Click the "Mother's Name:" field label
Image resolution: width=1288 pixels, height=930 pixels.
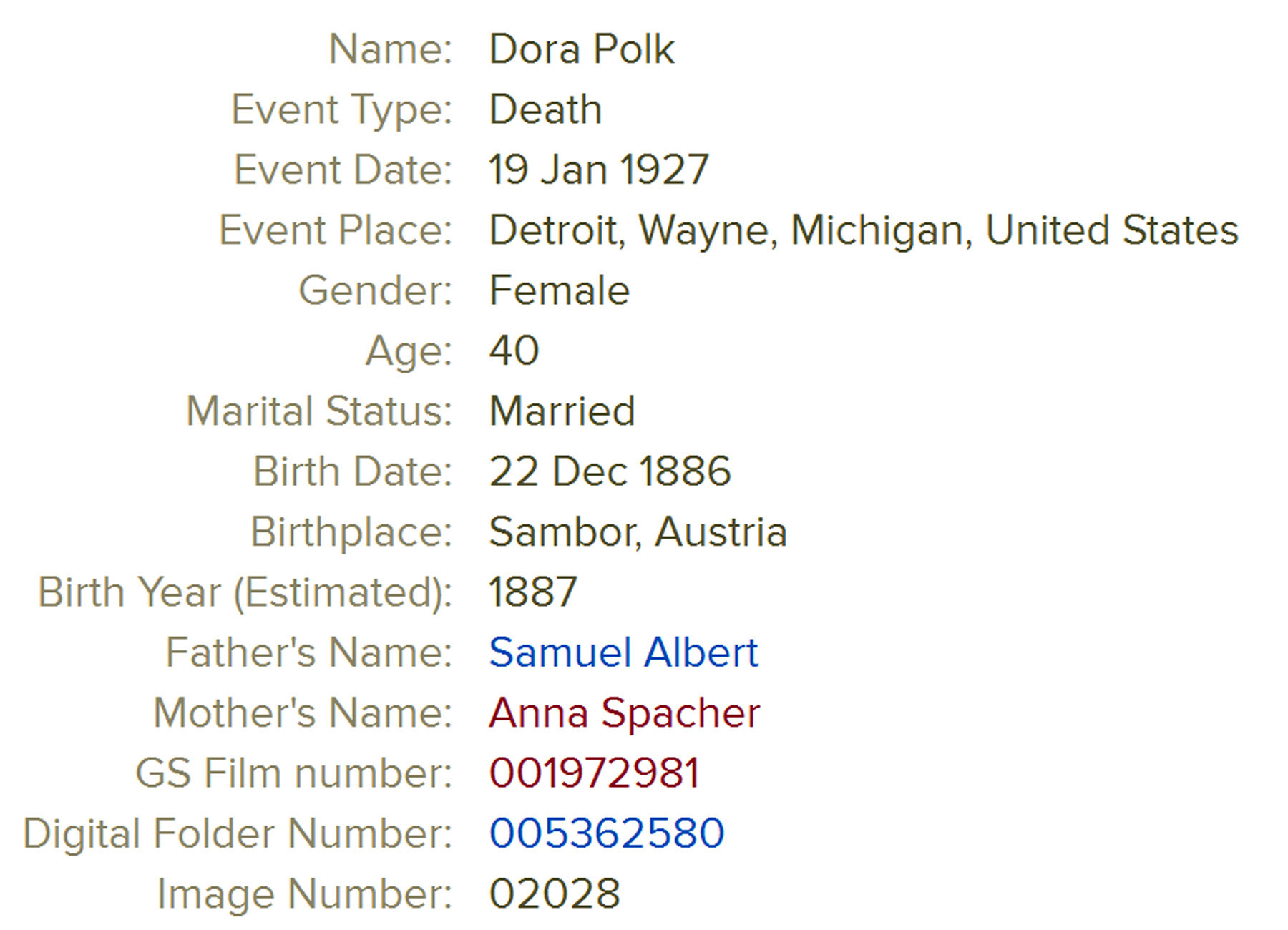pyautogui.click(x=303, y=713)
